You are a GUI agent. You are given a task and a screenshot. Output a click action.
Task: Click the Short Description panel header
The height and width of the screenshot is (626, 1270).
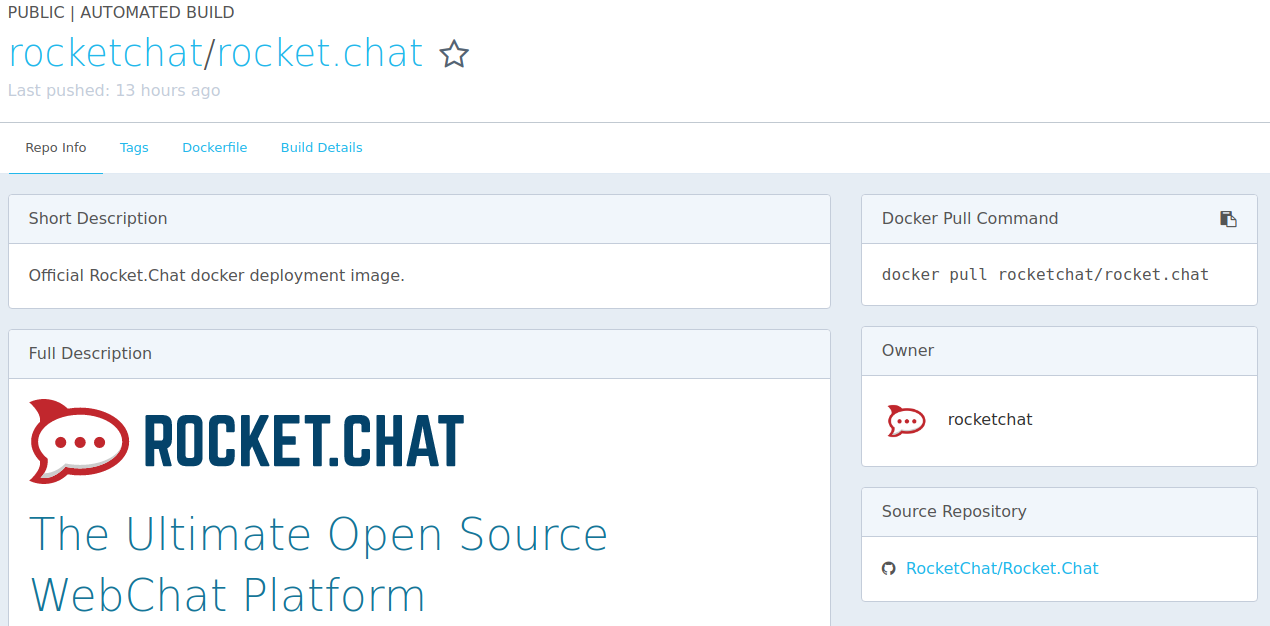click(419, 219)
